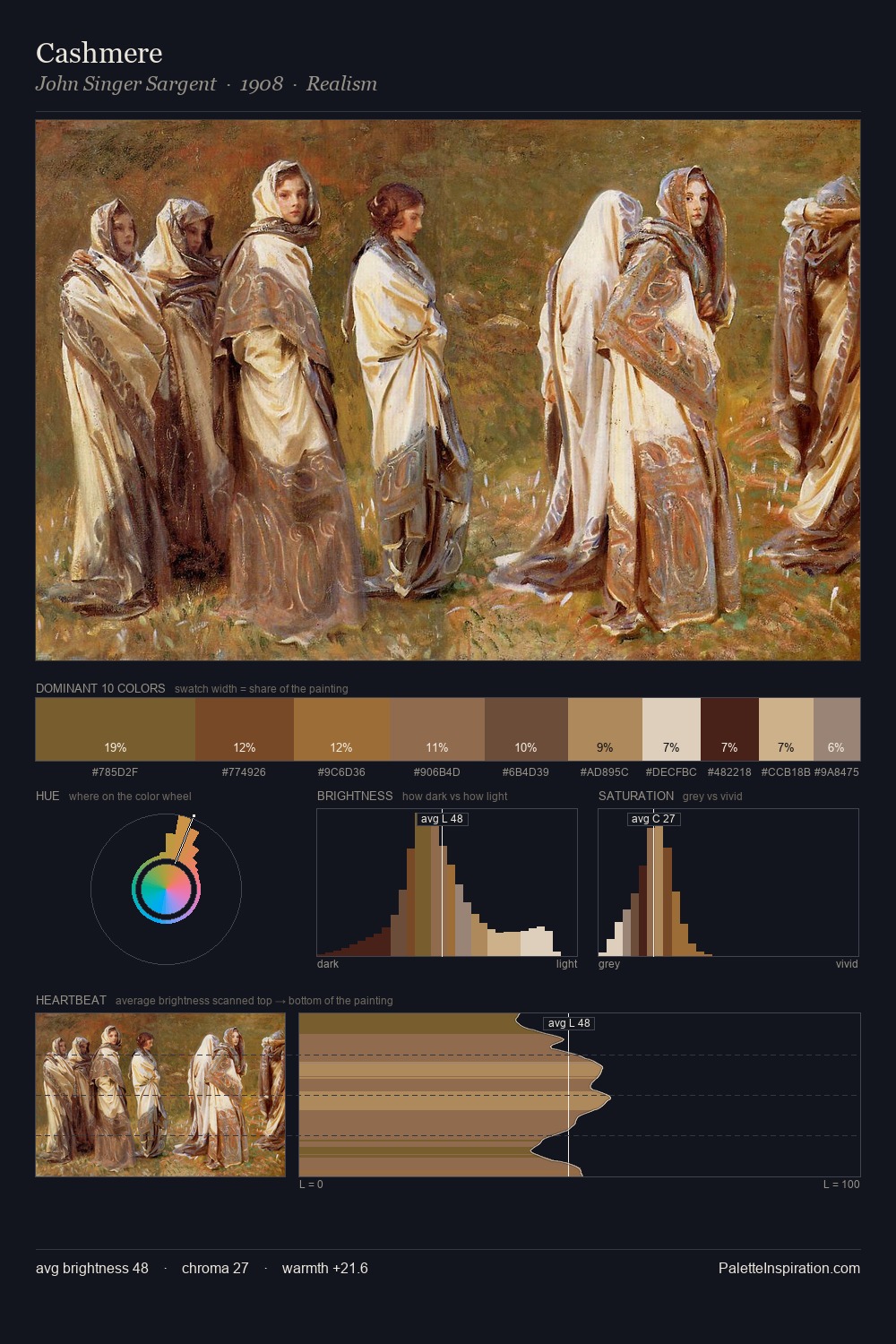Click the style label 'Realism'
The image size is (896, 1344).
[341, 84]
